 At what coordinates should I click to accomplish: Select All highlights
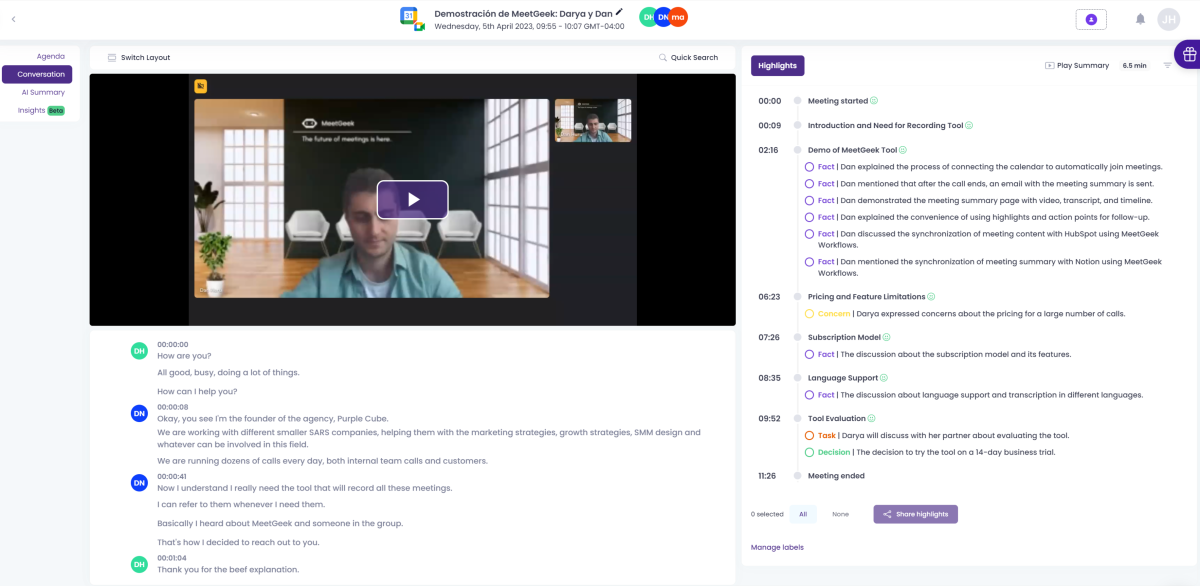(x=803, y=514)
